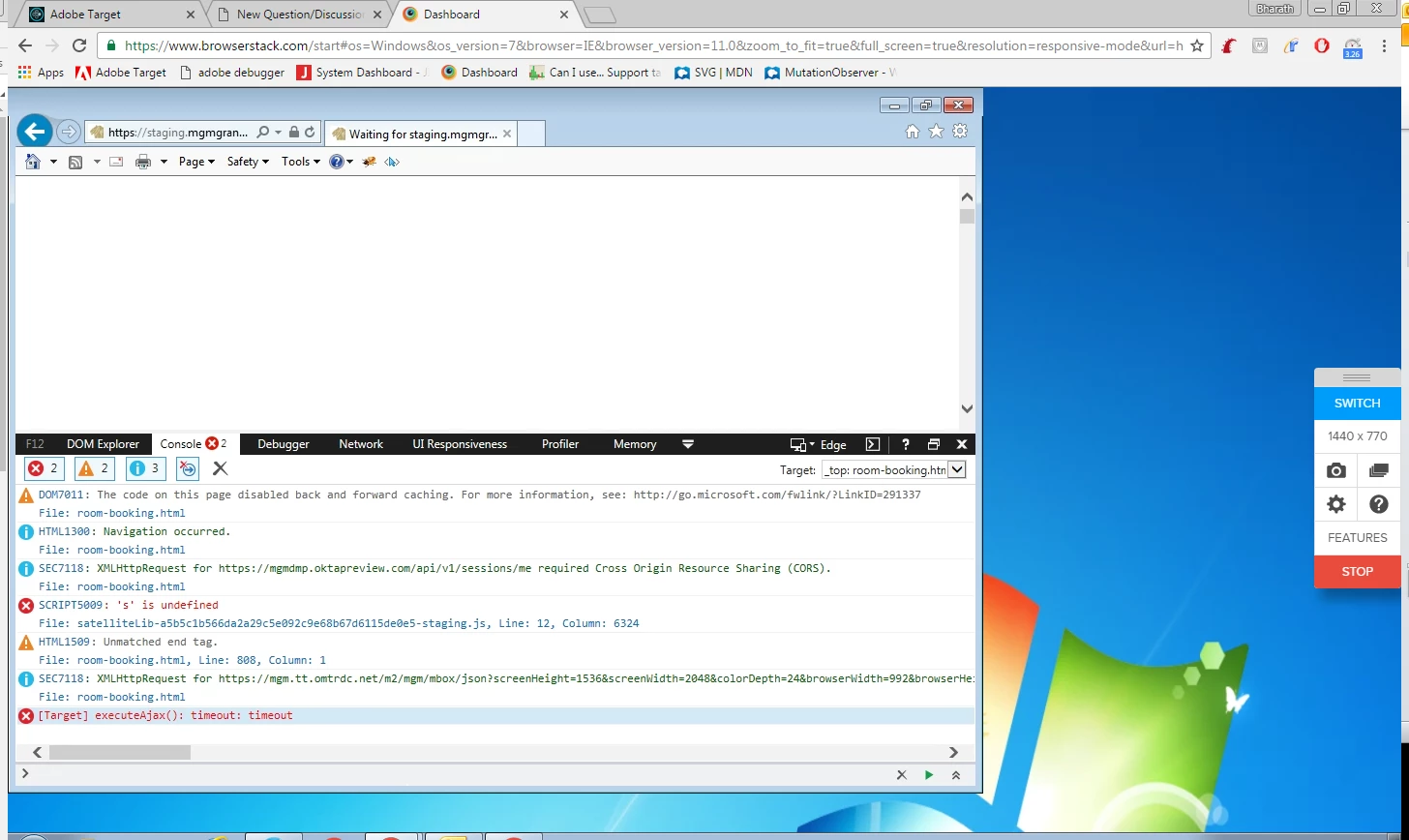Click the IE page scroll down arrow
1409x840 pixels.
click(x=967, y=409)
